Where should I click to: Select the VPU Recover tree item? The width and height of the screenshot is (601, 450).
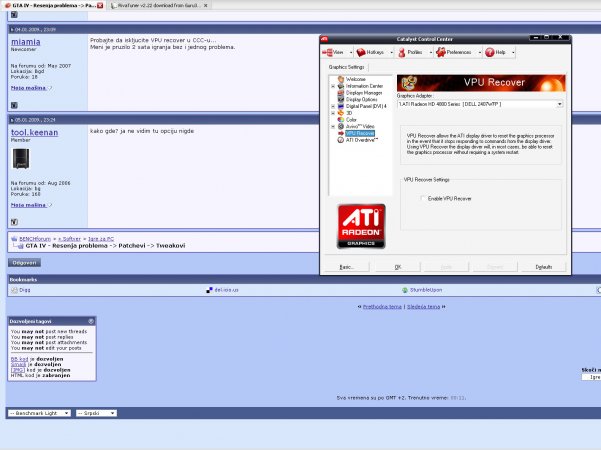360,133
